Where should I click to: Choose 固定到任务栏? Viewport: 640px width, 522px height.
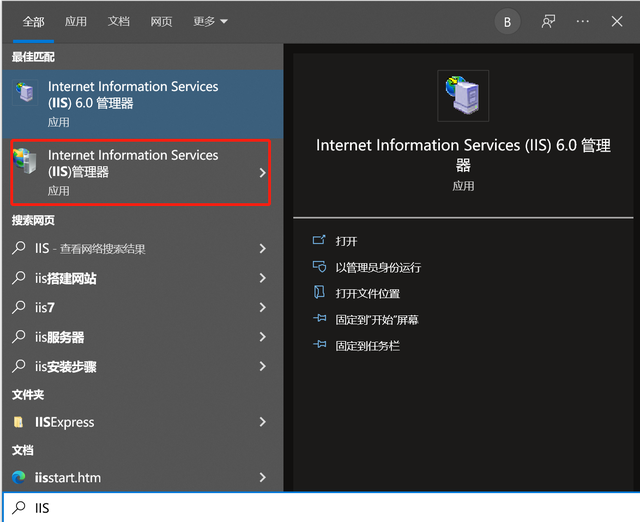367,346
